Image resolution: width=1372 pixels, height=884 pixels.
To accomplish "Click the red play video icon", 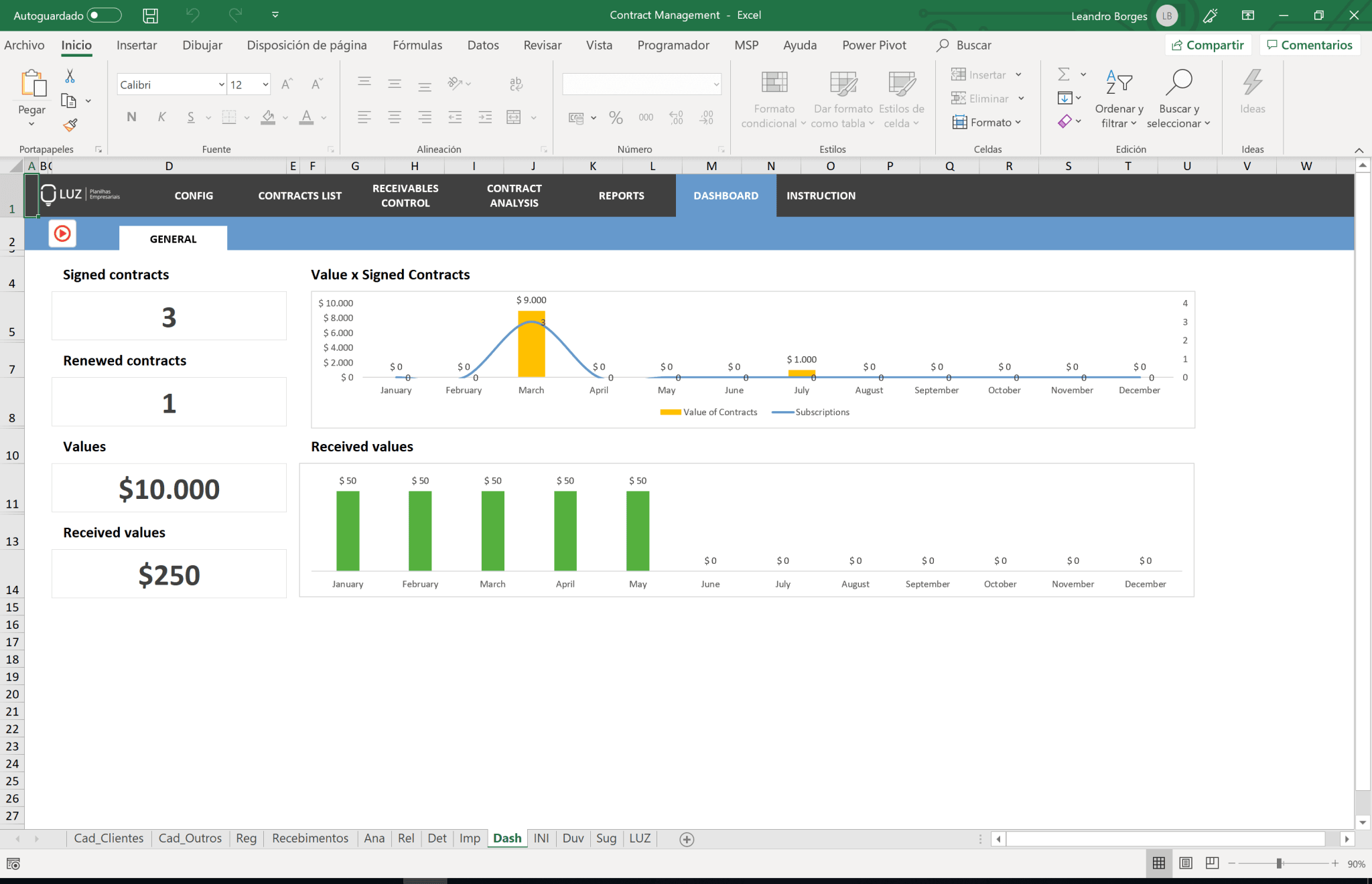I will point(62,234).
